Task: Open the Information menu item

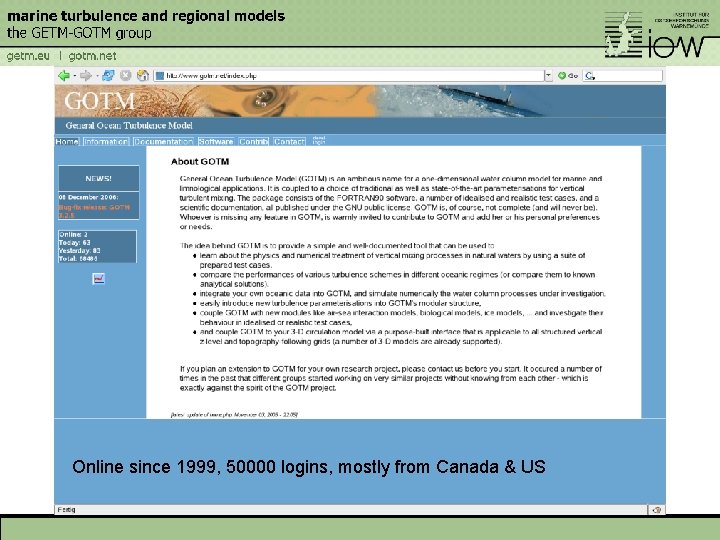Action: (106, 141)
